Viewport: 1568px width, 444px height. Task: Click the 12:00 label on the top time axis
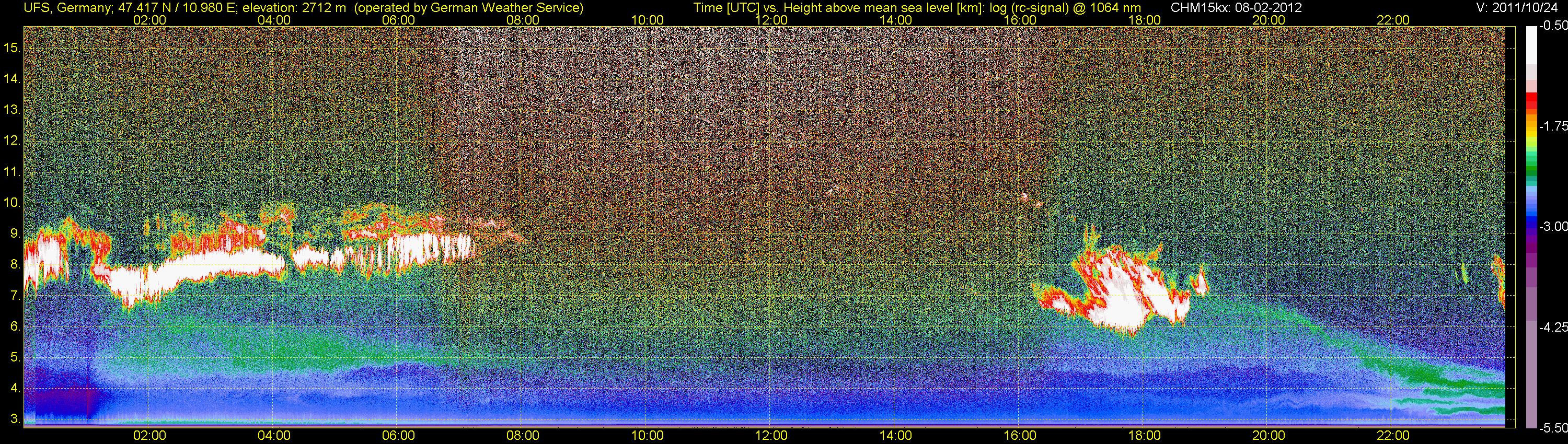coord(771,20)
